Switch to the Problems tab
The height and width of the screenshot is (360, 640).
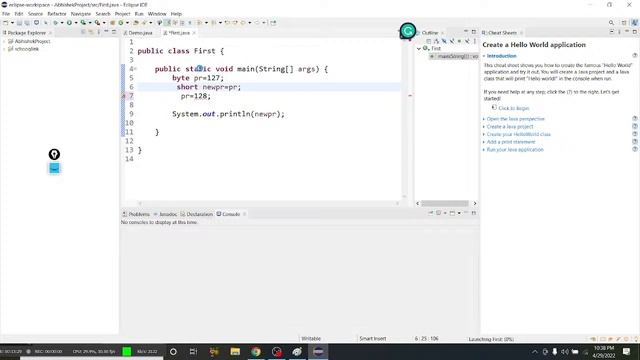click(x=136, y=214)
